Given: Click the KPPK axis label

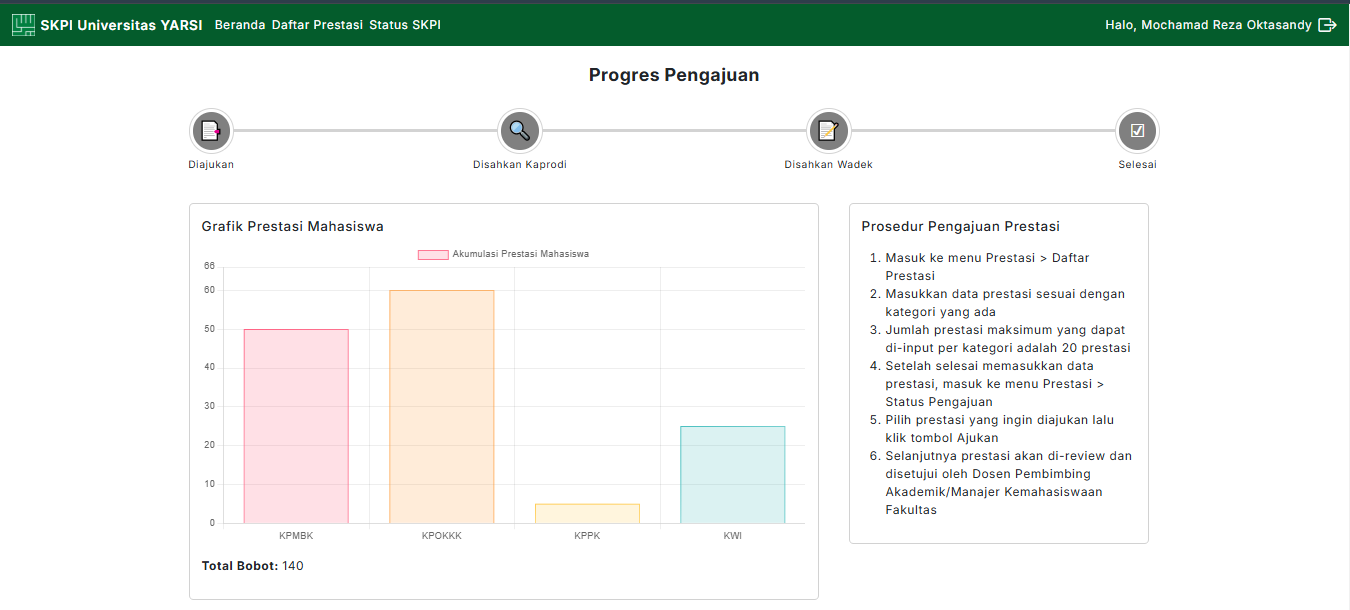Looking at the screenshot, I should [x=587, y=536].
